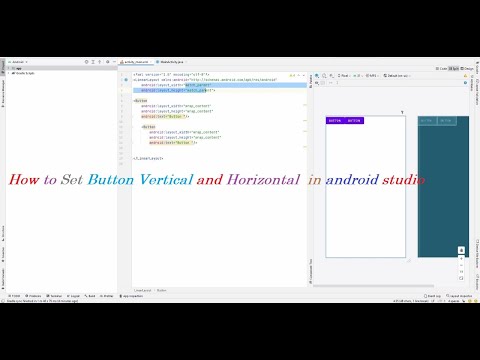Image resolution: width=480 pixels, height=360 pixels.
Task: Click the pan hand icon on design surface
Action: (x=461, y=250)
